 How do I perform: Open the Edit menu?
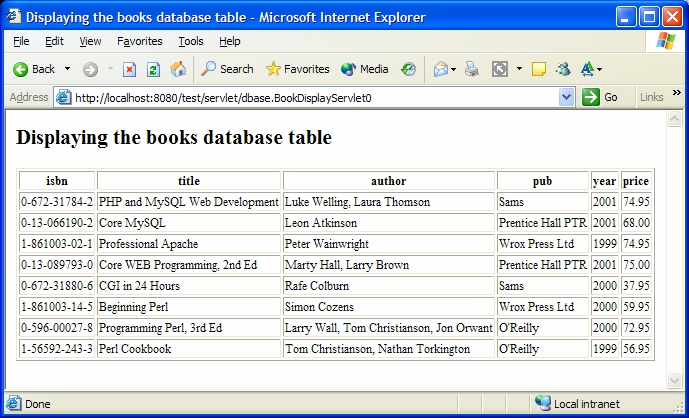click(54, 41)
